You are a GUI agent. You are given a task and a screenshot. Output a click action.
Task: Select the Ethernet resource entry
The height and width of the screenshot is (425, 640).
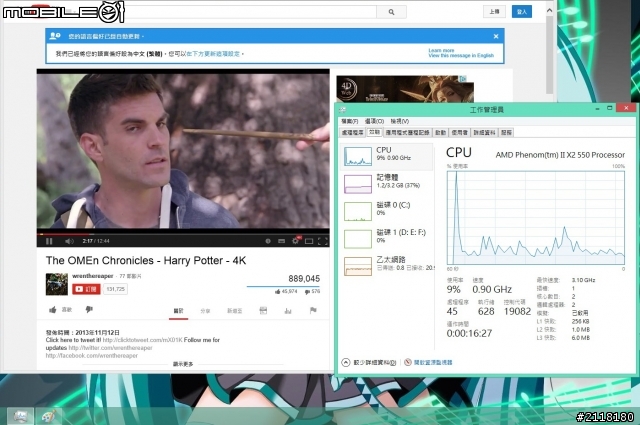click(x=387, y=266)
